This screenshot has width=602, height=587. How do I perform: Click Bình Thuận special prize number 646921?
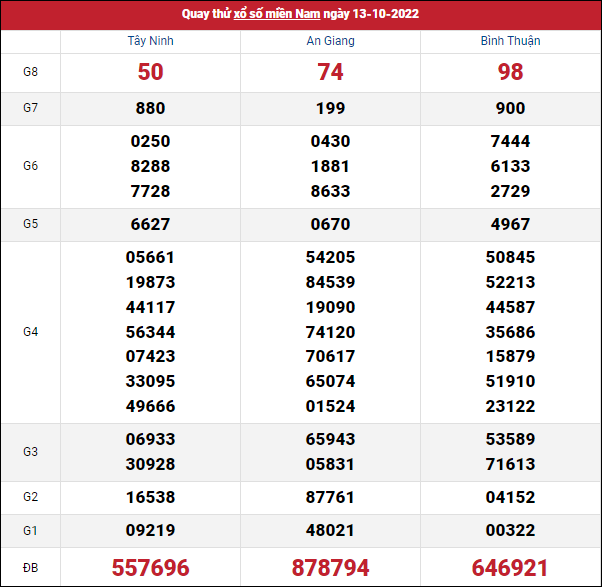[x=510, y=567]
